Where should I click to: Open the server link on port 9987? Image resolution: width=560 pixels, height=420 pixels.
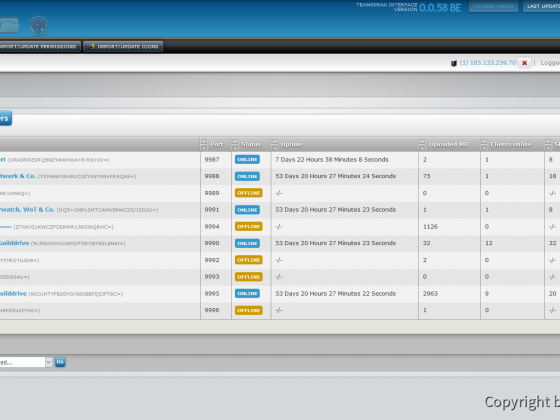tap(3, 160)
